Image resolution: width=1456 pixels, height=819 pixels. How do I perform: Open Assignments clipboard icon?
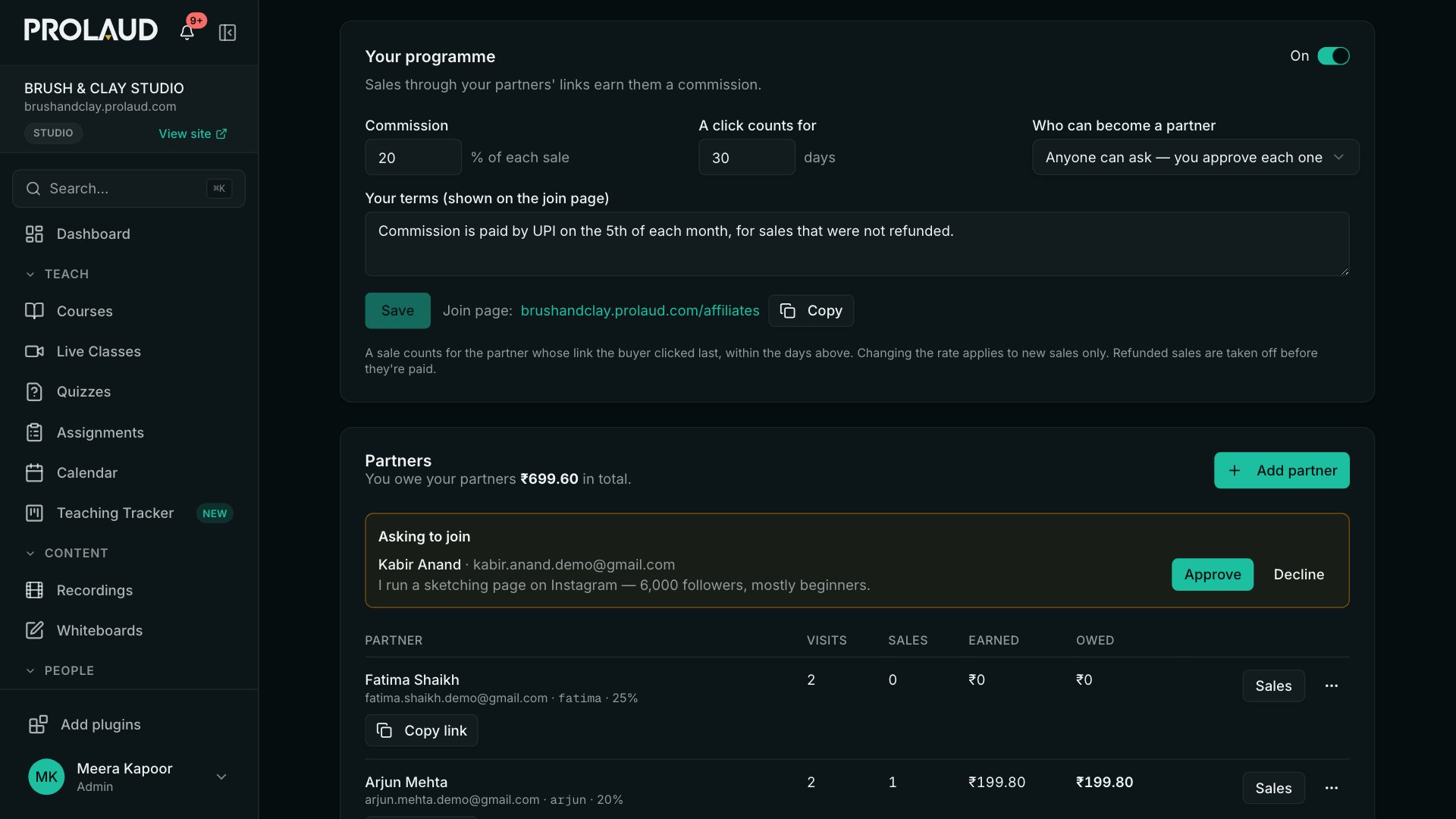34,432
